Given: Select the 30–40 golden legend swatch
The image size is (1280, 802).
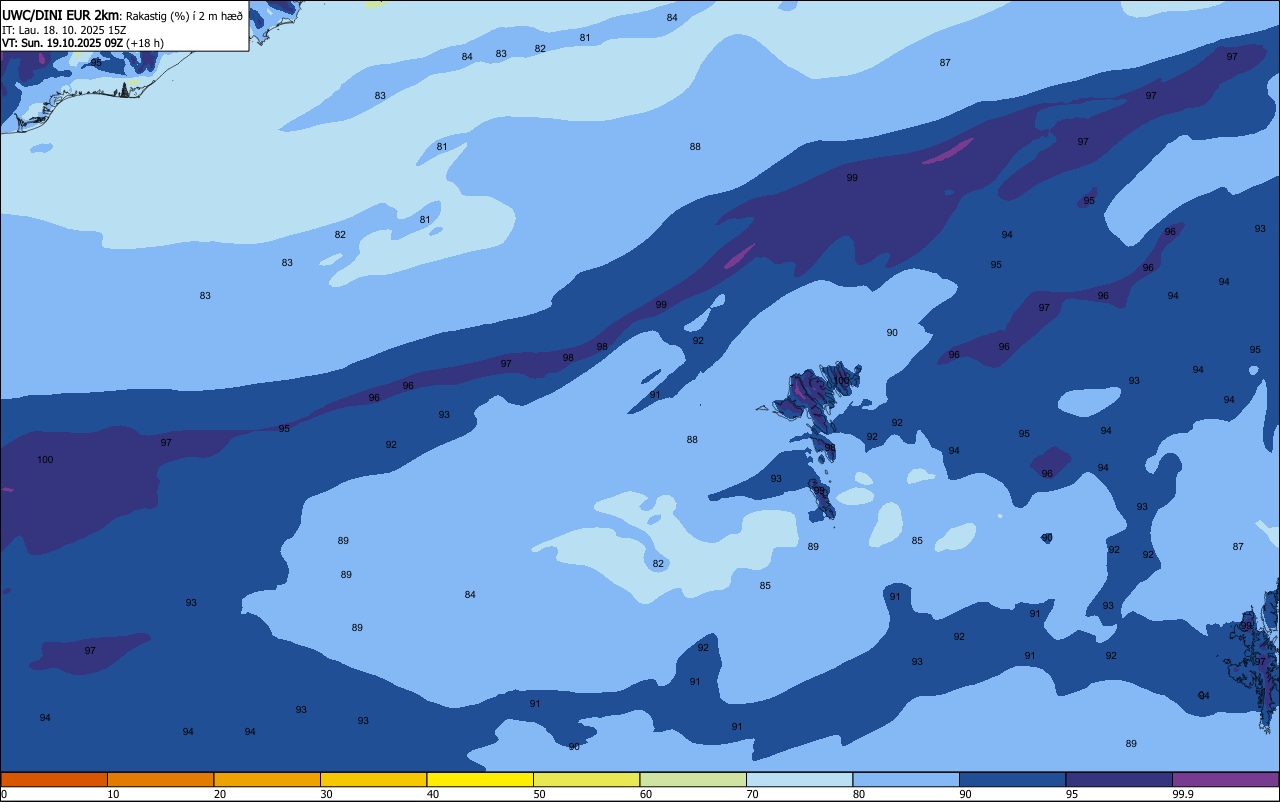Looking at the screenshot, I should (x=373, y=779).
